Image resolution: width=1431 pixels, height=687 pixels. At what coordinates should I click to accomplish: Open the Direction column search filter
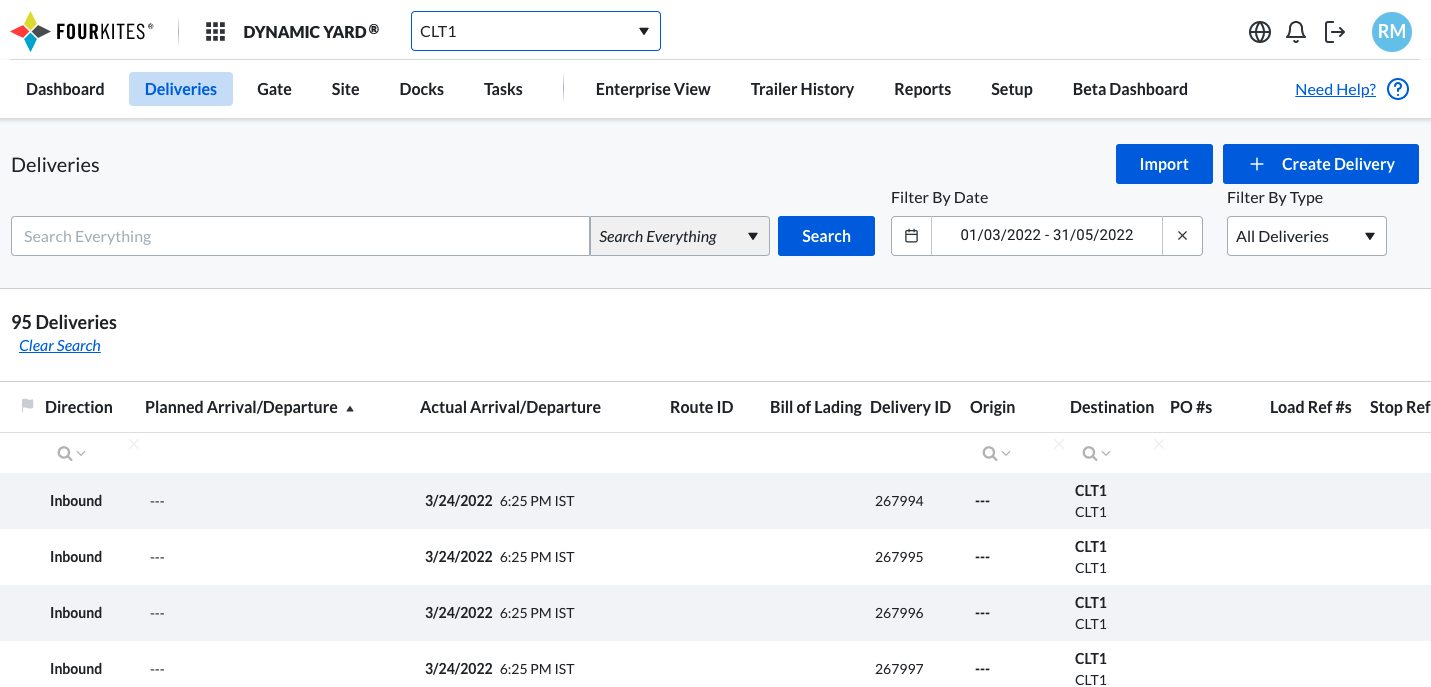(71, 454)
